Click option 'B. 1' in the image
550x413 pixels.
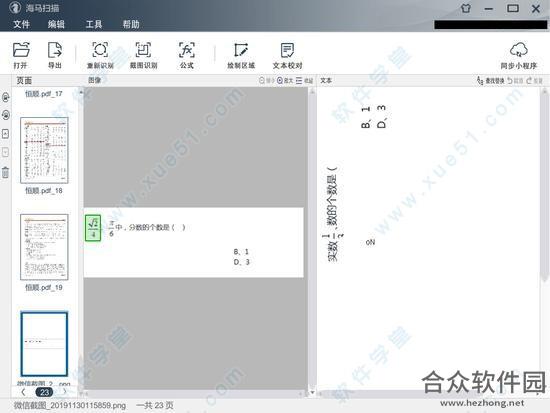241,252
